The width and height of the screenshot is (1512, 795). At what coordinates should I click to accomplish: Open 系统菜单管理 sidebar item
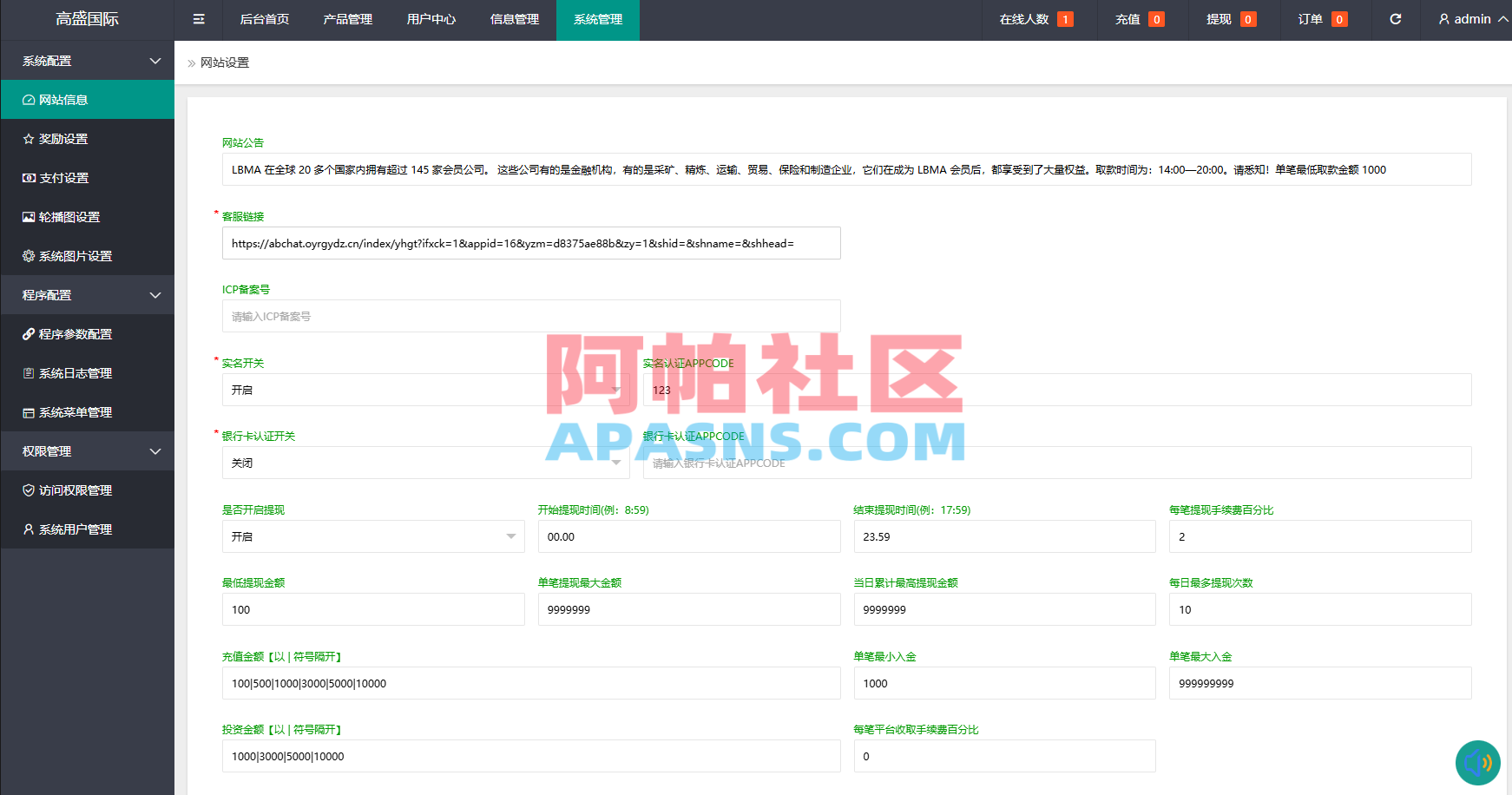(87, 412)
